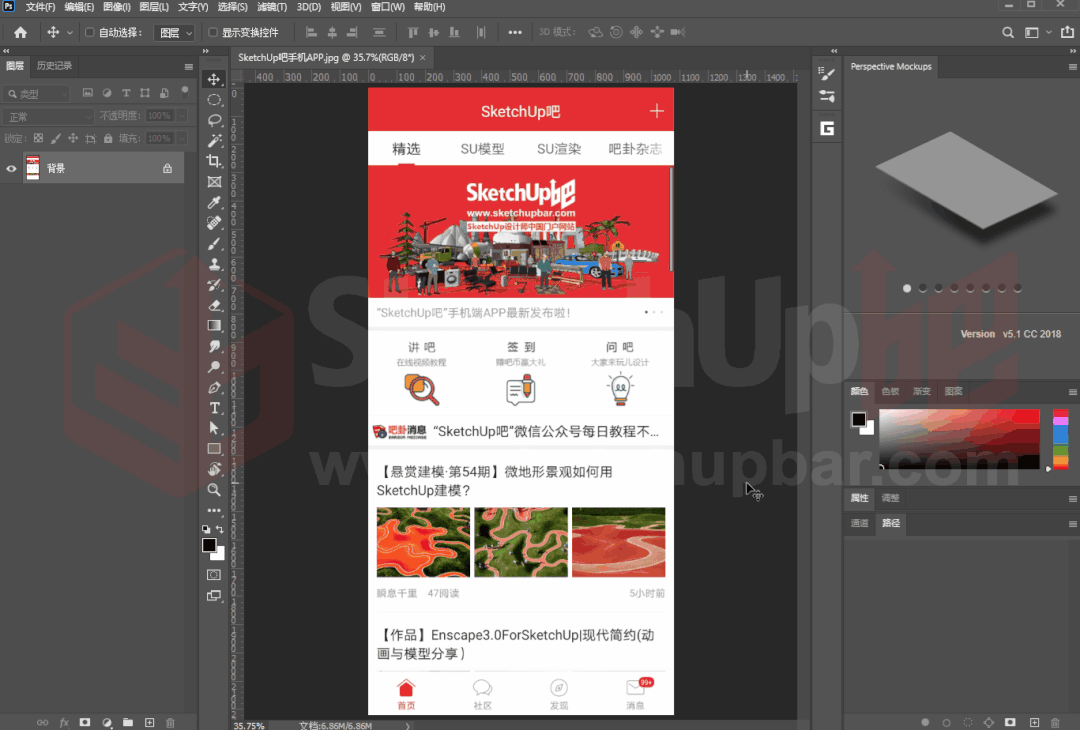This screenshot has height=730, width=1080.
Task: Open the 窗口(W) menu
Action: click(x=389, y=7)
